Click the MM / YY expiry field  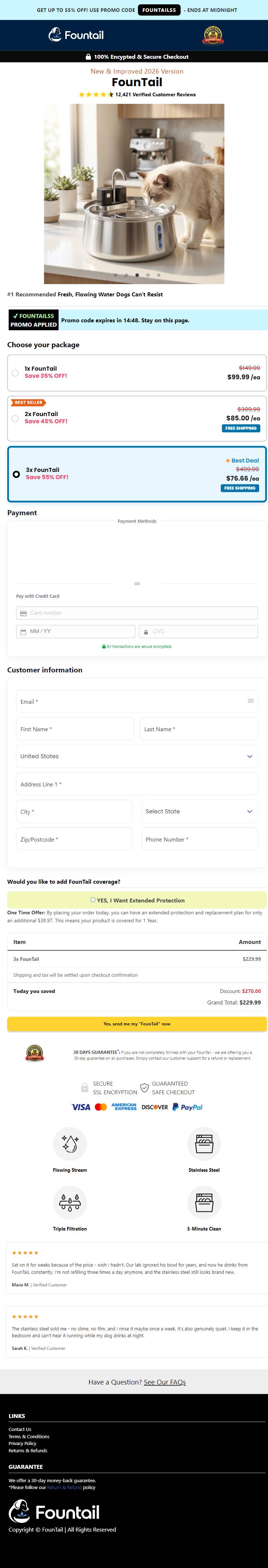(x=75, y=632)
